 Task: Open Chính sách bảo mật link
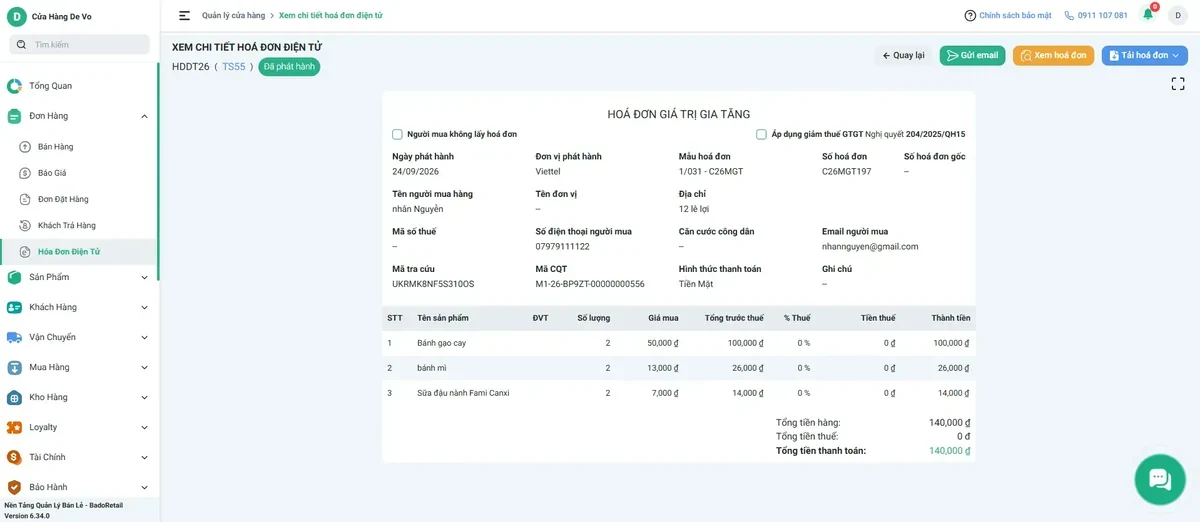(1015, 15)
